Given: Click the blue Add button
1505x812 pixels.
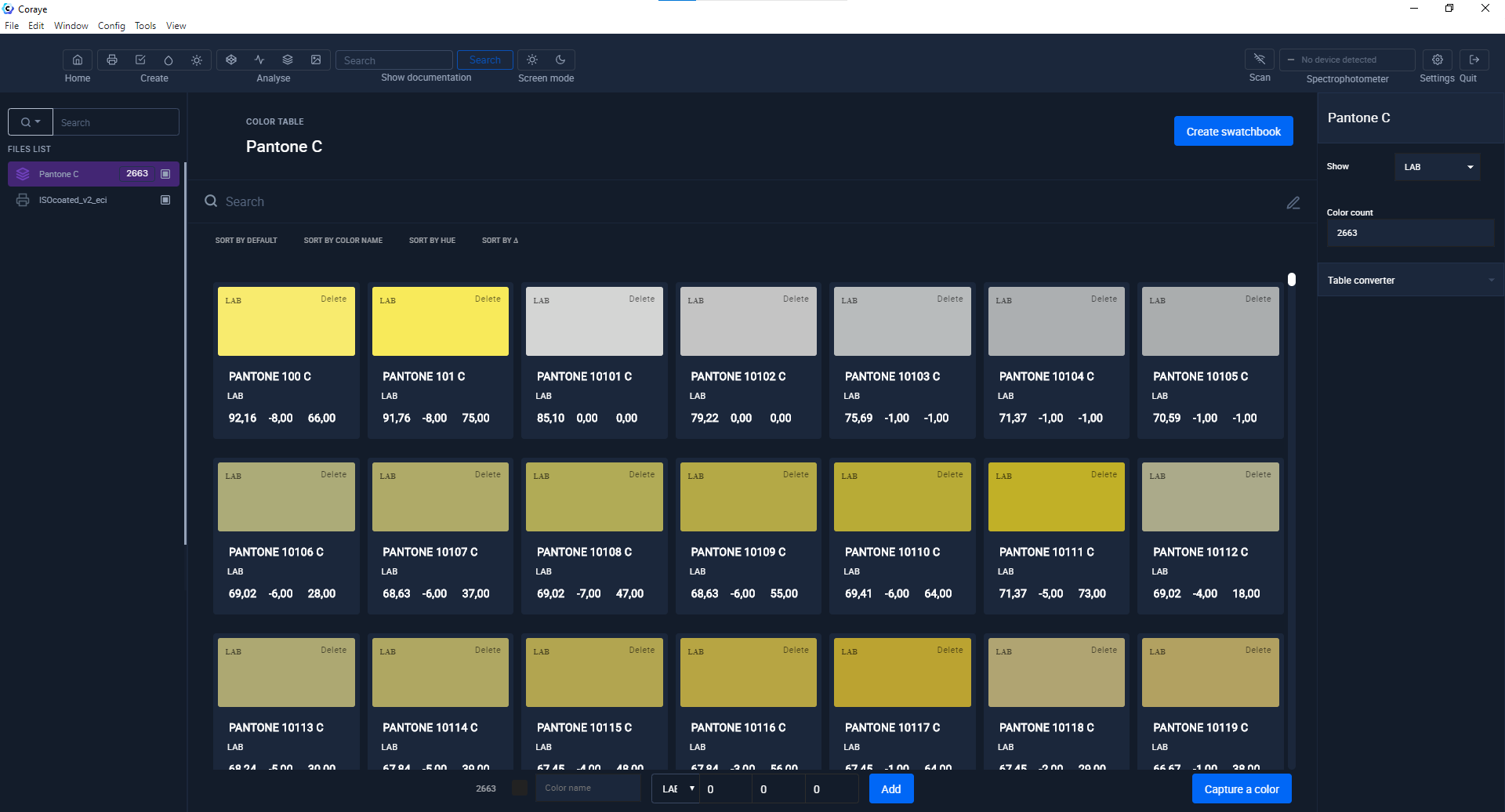Looking at the screenshot, I should pos(891,788).
